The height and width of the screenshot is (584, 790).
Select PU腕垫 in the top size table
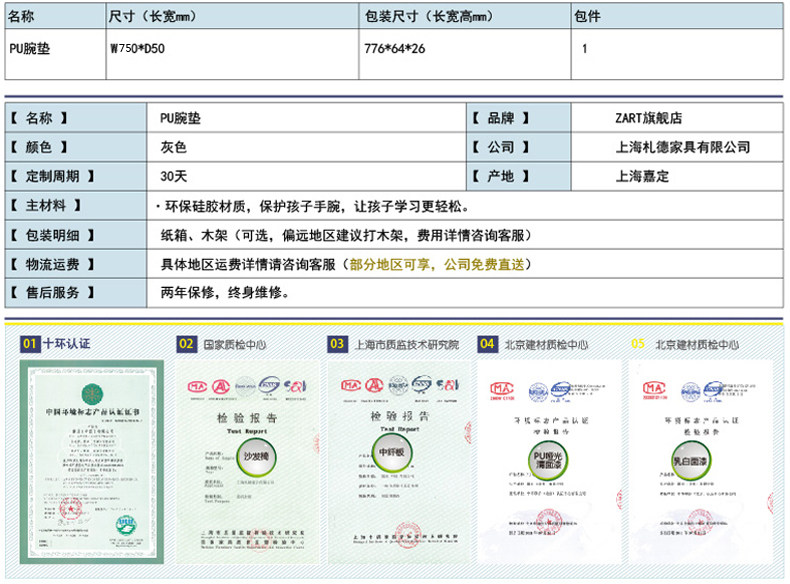pos(30,49)
